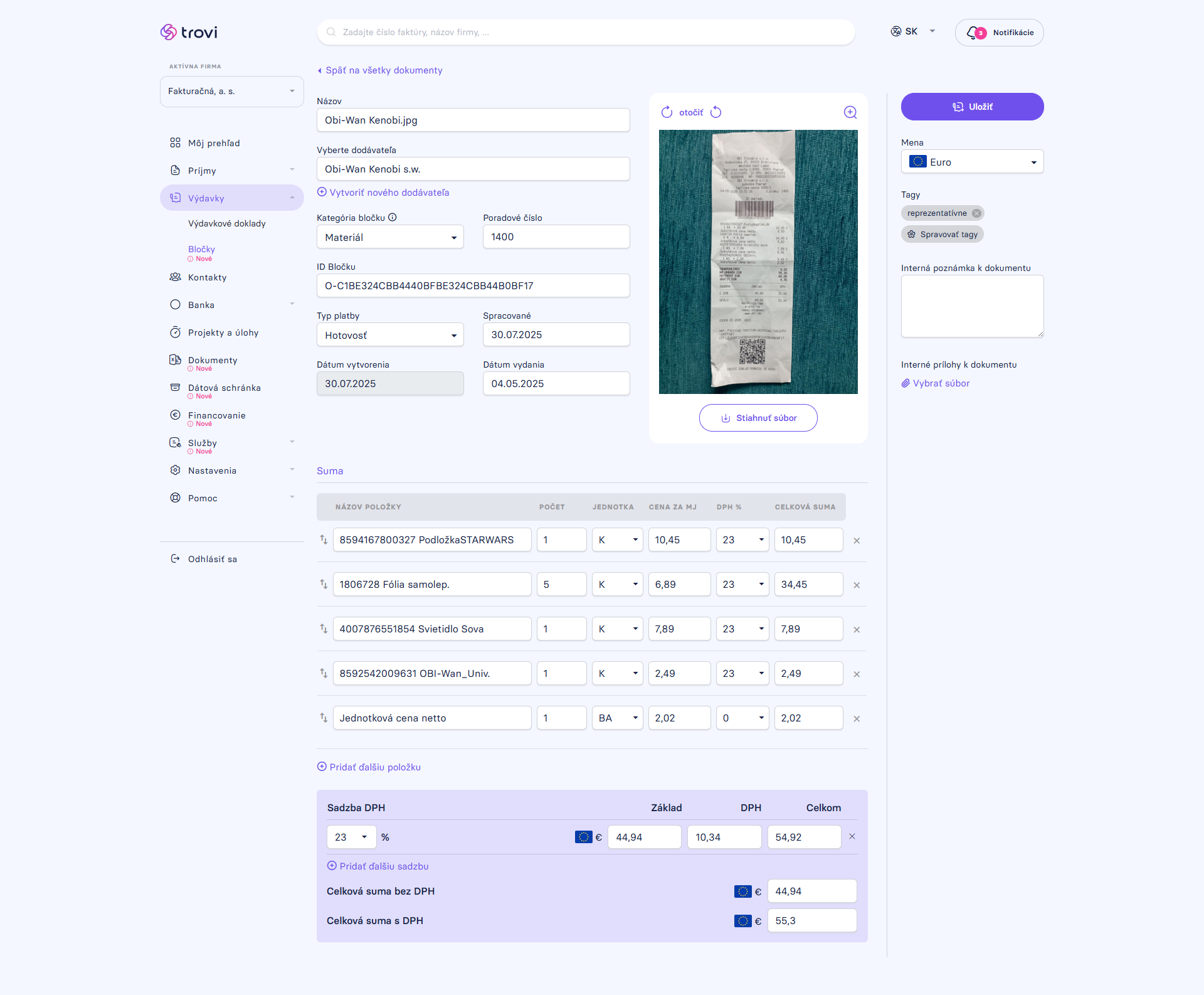Open Kontakty in sidebar
The height and width of the screenshot is (995, 1204).
(207, 277)
